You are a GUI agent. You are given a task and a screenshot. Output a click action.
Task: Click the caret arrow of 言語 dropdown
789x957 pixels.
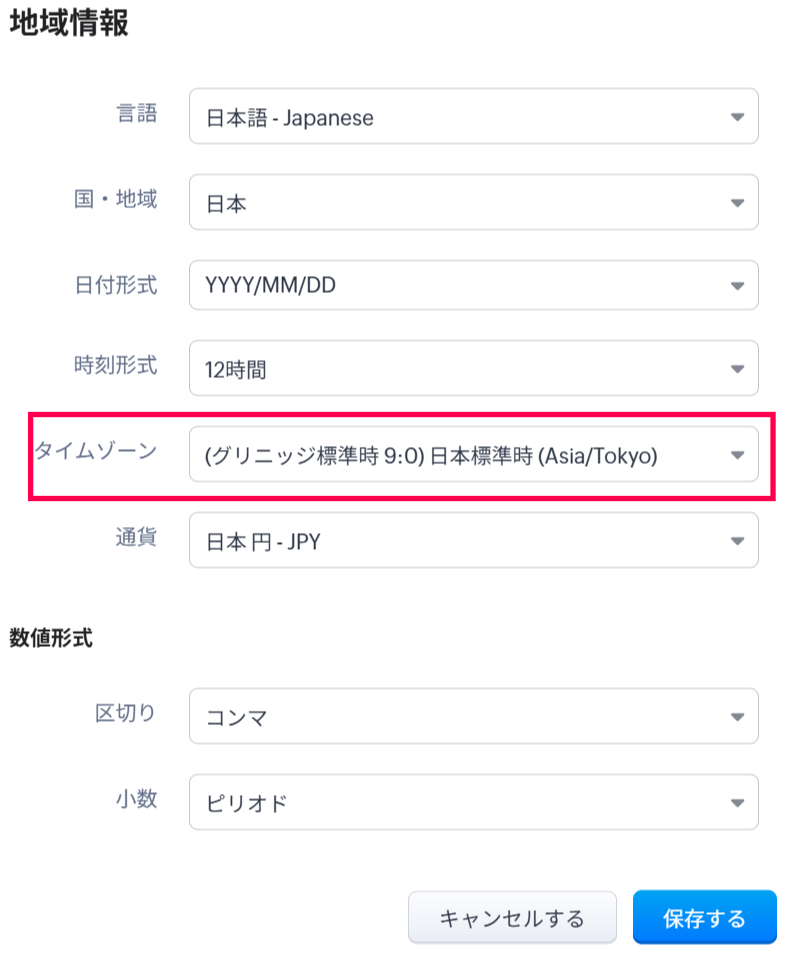point(737,117)
